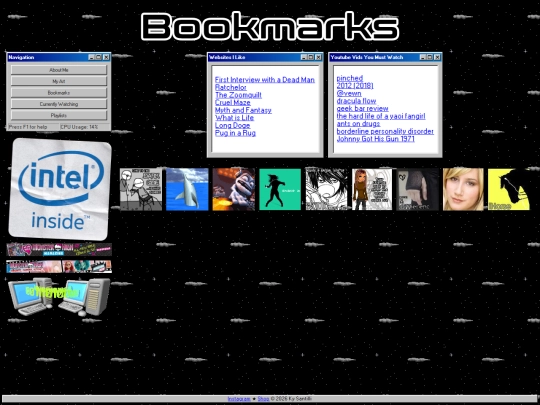Minimize the Navigation window
The height and width of the screenshot is (405, 540).
pyautogui.click(x=91, y=57)
